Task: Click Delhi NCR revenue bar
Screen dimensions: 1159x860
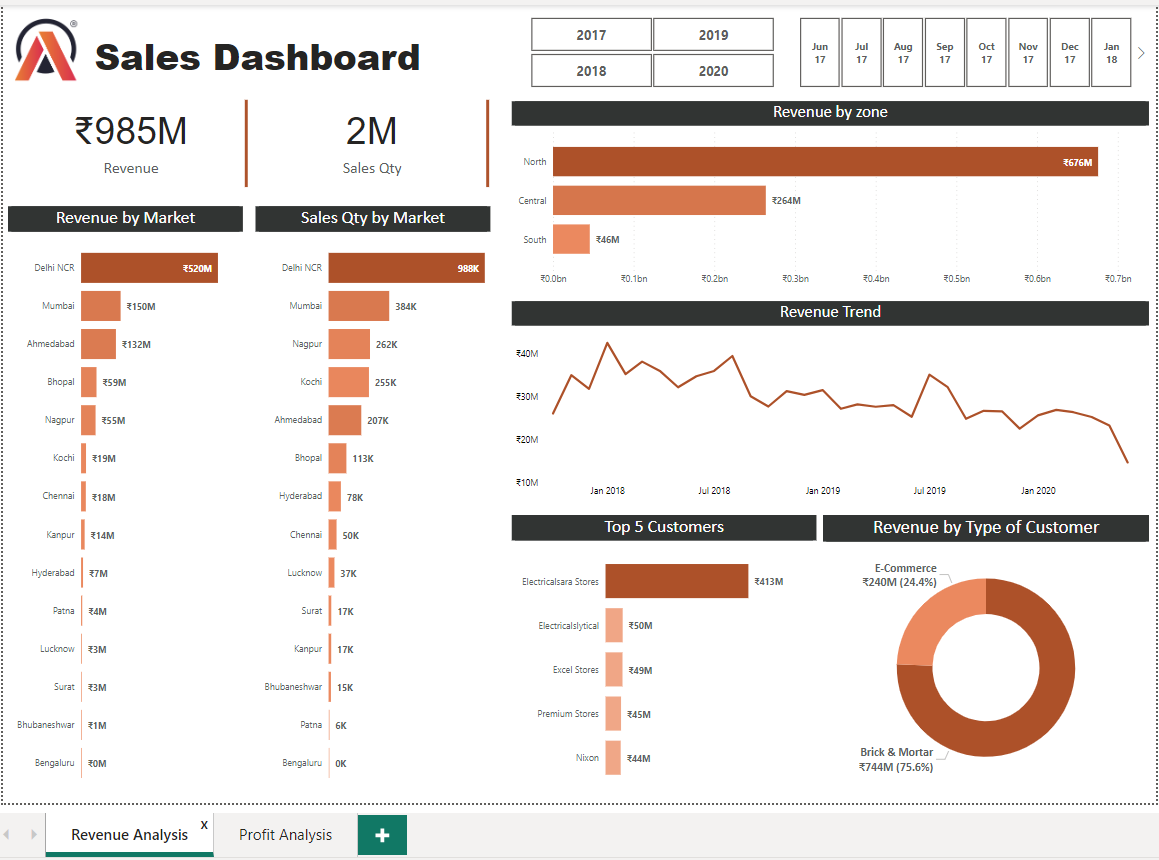Action: click(148, 268)
